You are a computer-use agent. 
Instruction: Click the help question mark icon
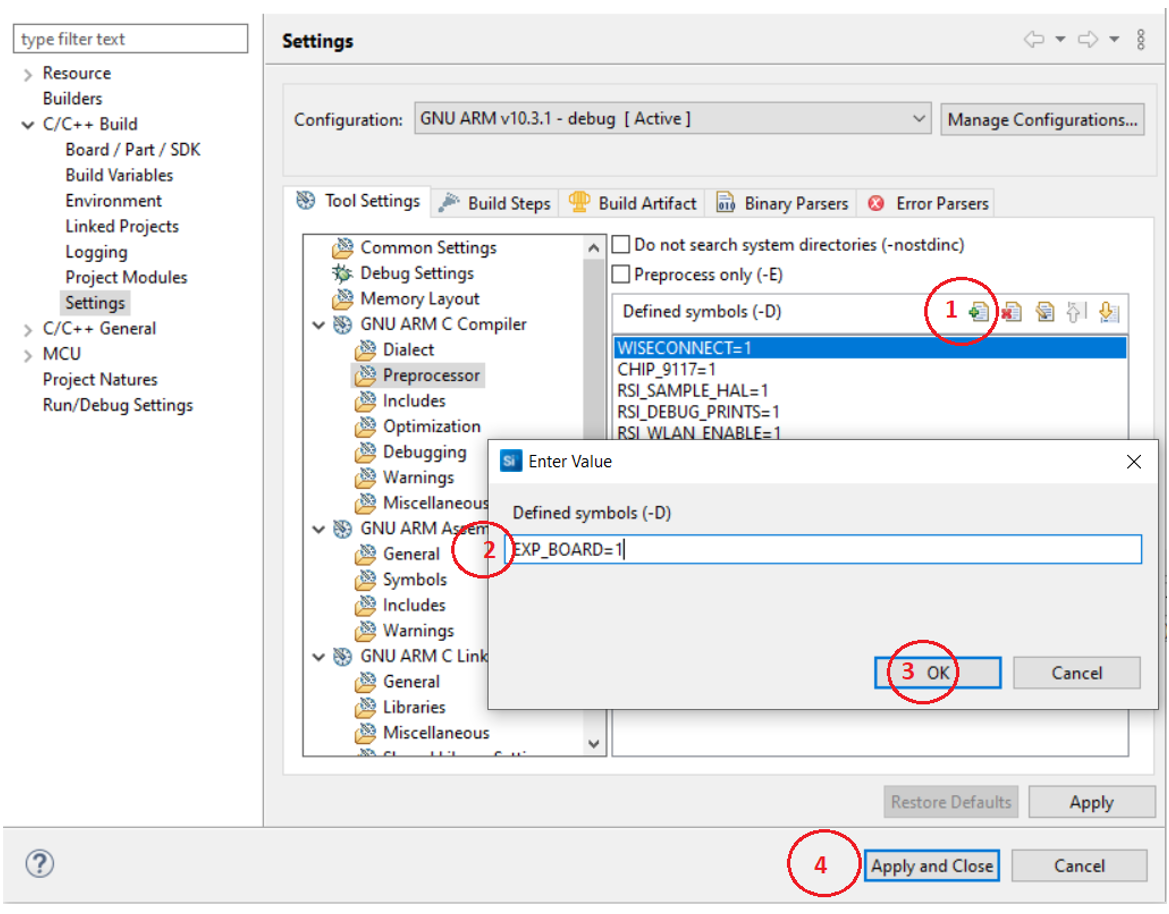point(38,863)
